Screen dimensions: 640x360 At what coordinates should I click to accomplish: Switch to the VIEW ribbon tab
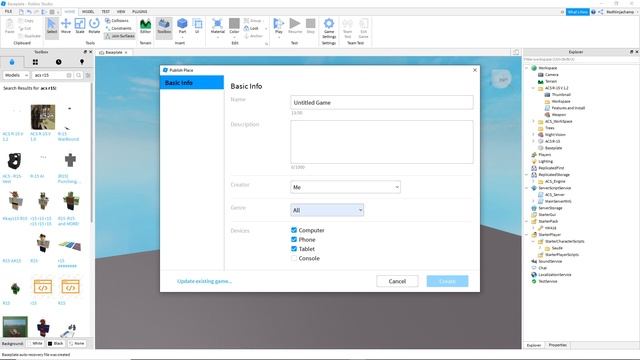pyautogui.click(x=121, y=12)
